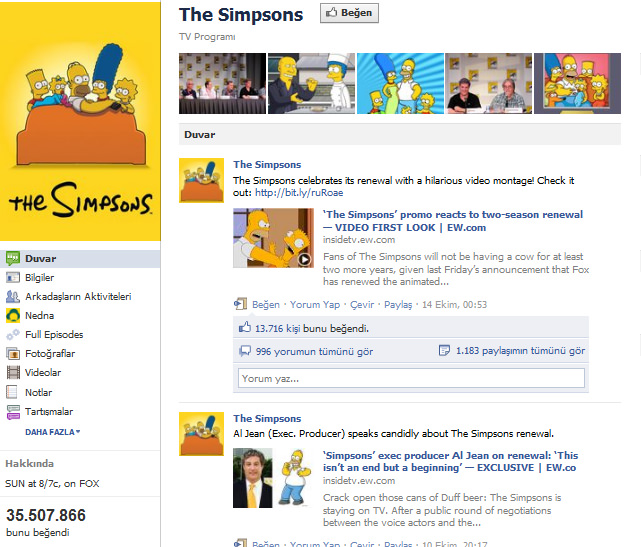Click the Notlar notes icon

pos(13,392)
